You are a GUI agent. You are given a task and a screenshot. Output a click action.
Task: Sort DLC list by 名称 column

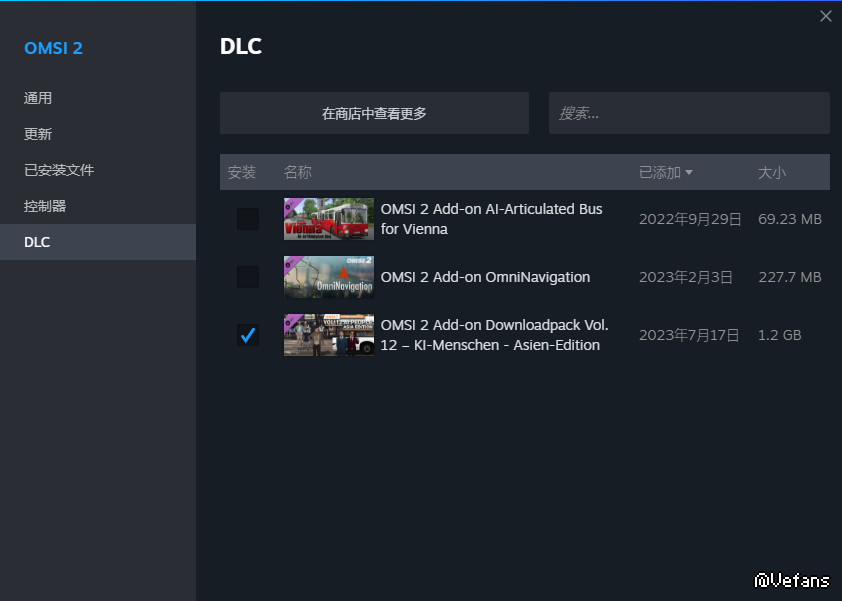[297, 172]
